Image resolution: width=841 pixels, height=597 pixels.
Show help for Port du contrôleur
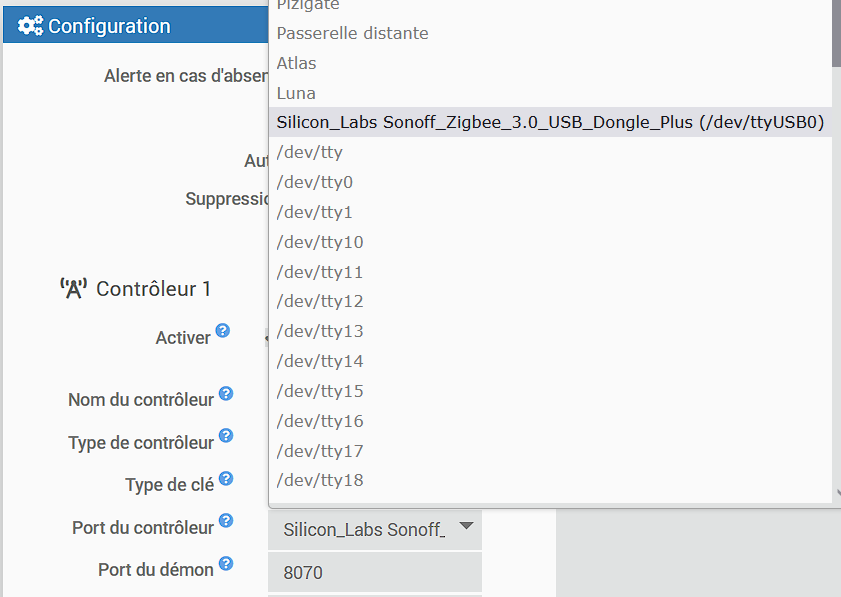pos(226,521)
